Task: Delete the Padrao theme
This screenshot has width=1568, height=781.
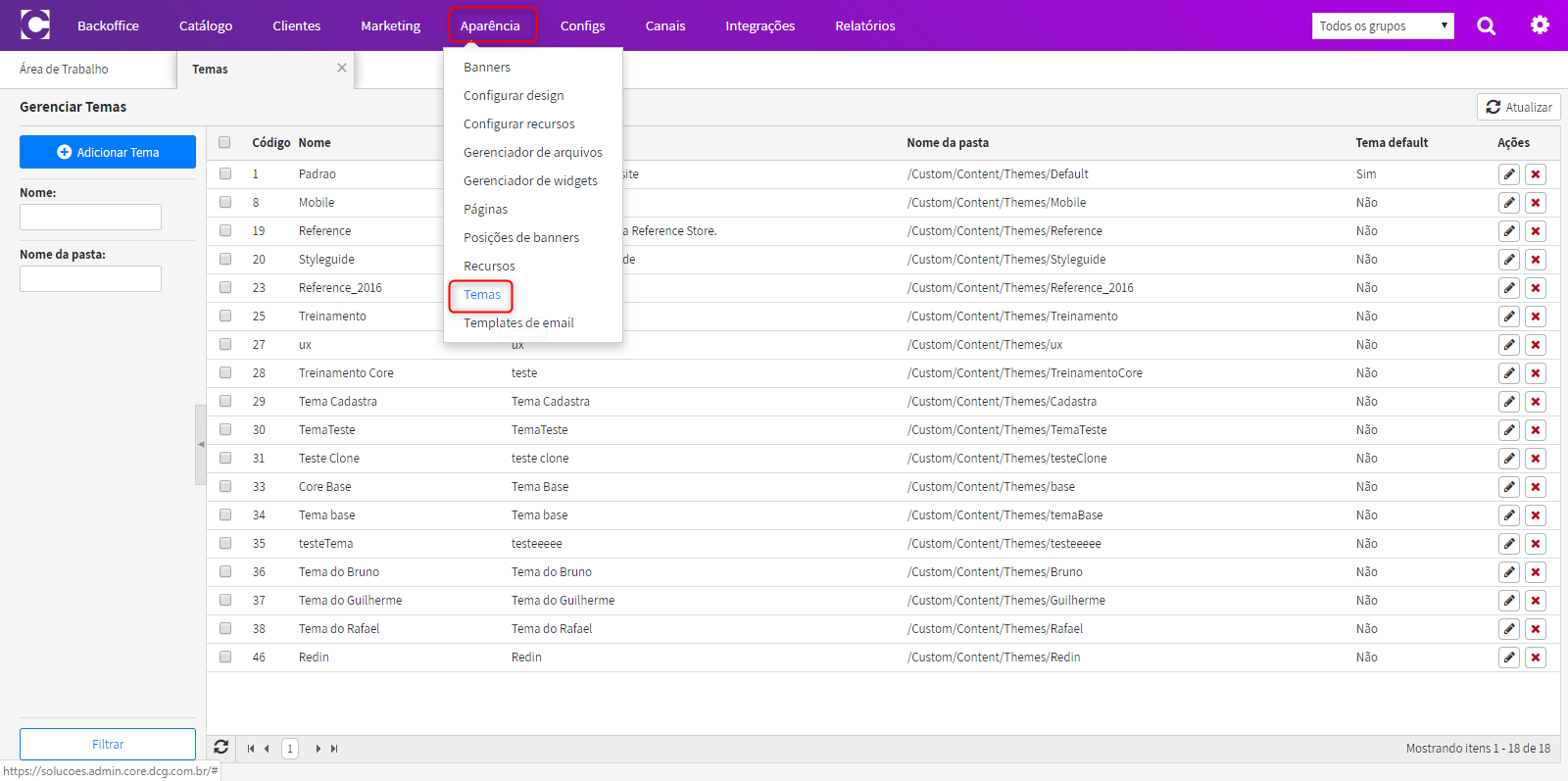Action: coord(1536,174)
